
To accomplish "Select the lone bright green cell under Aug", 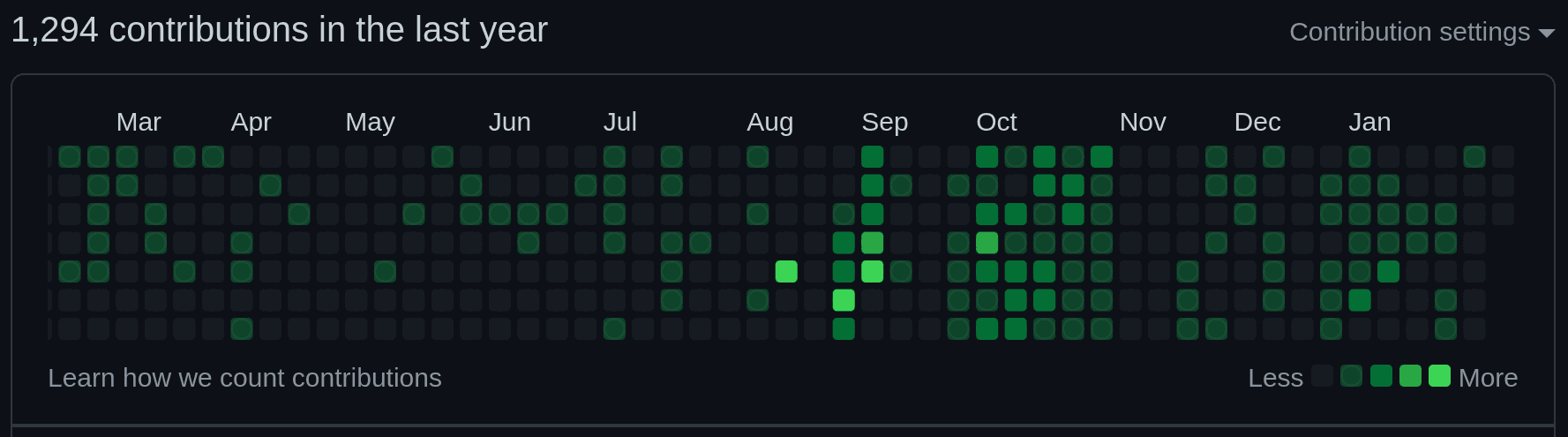I will [x=786, y=272].
